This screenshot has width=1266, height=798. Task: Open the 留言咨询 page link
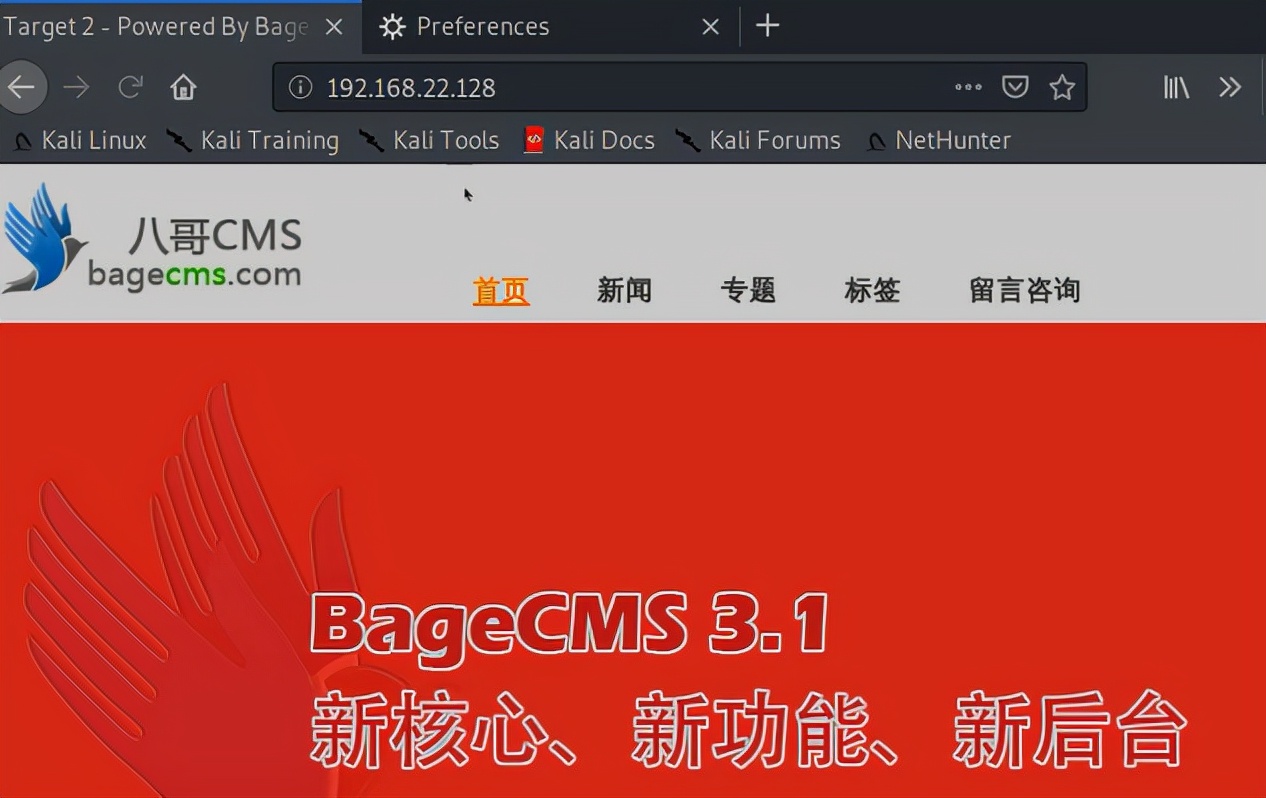click(x=1024, y=290)
